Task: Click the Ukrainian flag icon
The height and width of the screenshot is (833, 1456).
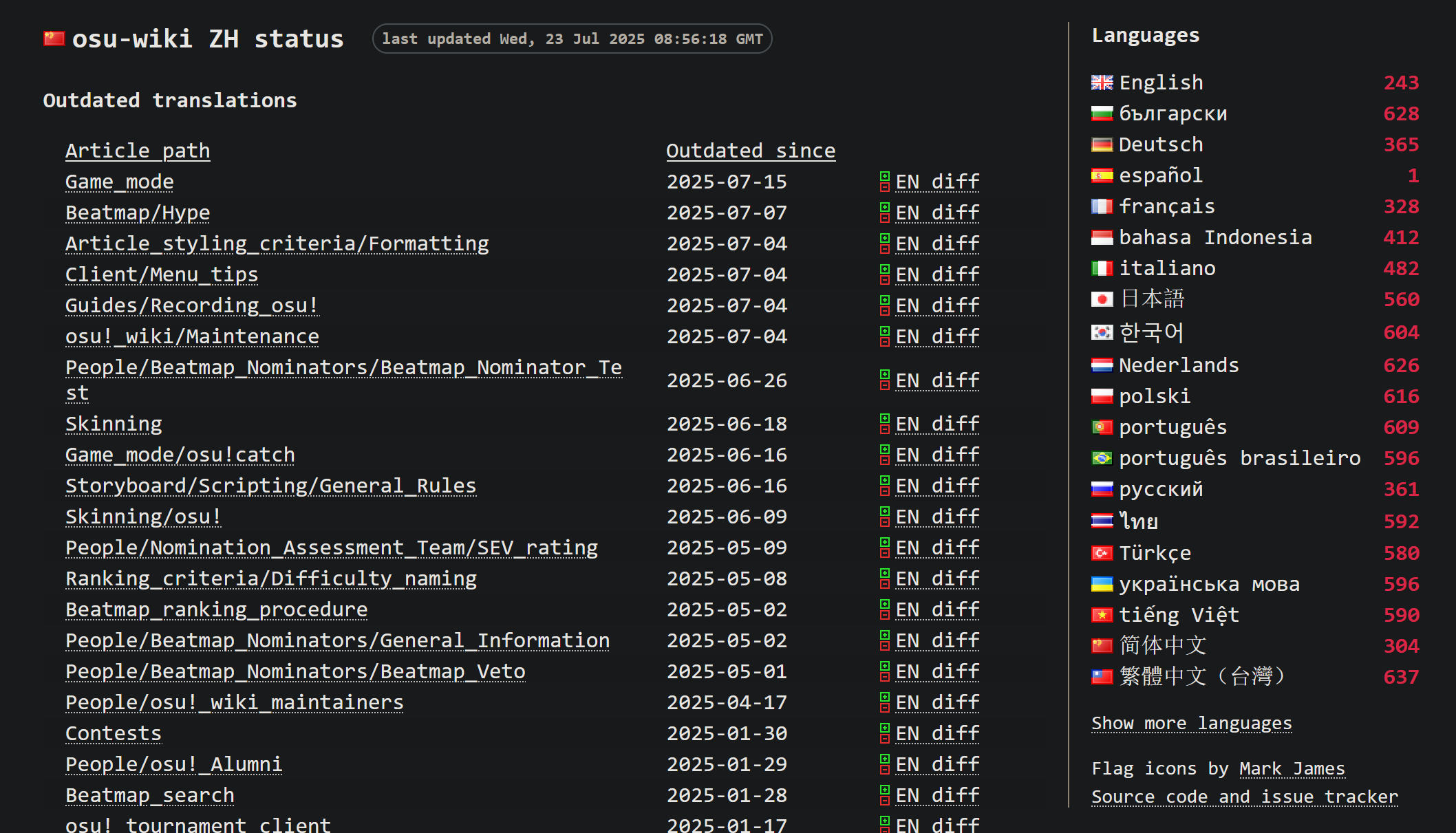Action: [x=1102, y=584]
